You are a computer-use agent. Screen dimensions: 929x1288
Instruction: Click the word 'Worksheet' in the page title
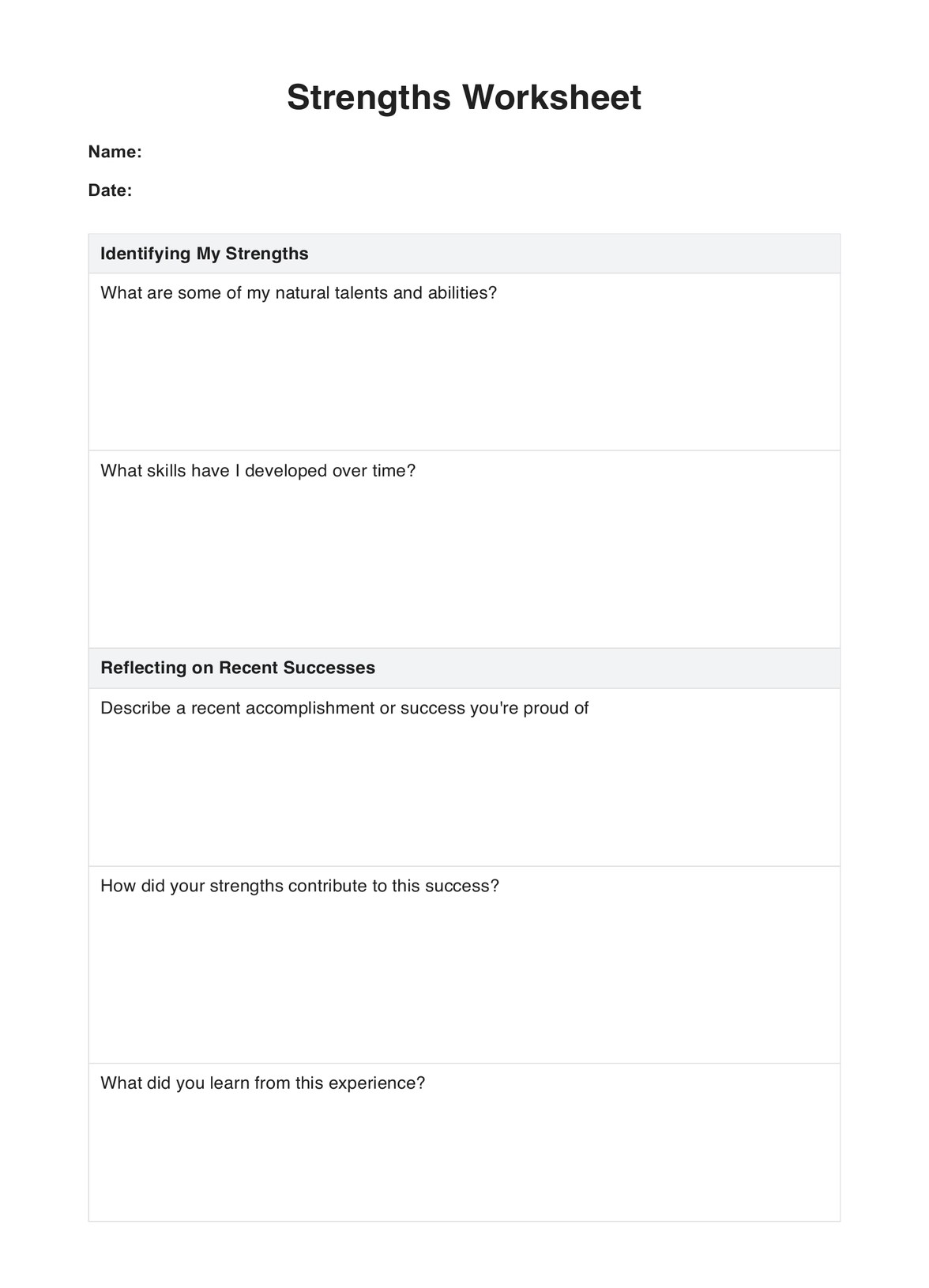[x=551, y=98]
